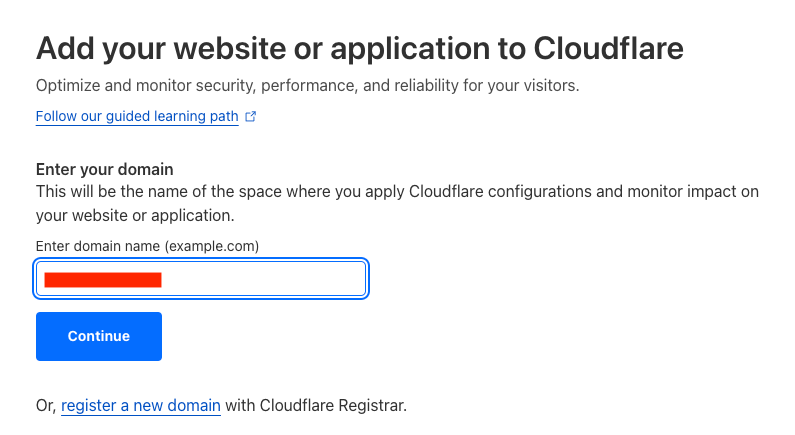Viewport: 795px width, 435px height.
Task: Click the 'your website or application.' description line
Action: tap(135, 215)
